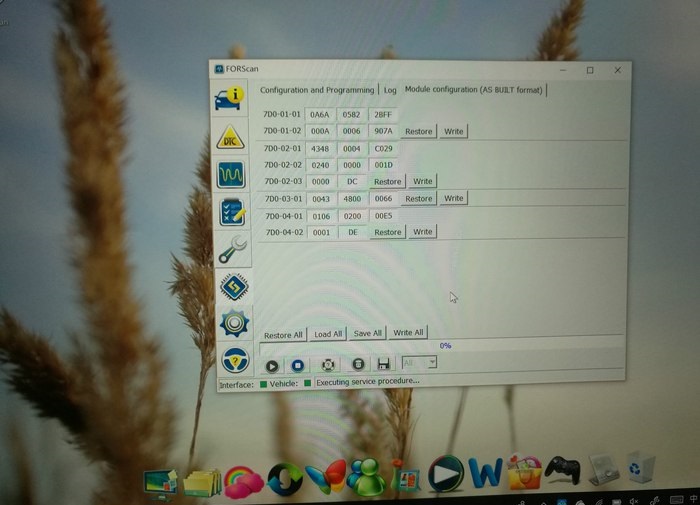
Task: Click the 7D0-03-01 row label
Action: click(283, 199)
